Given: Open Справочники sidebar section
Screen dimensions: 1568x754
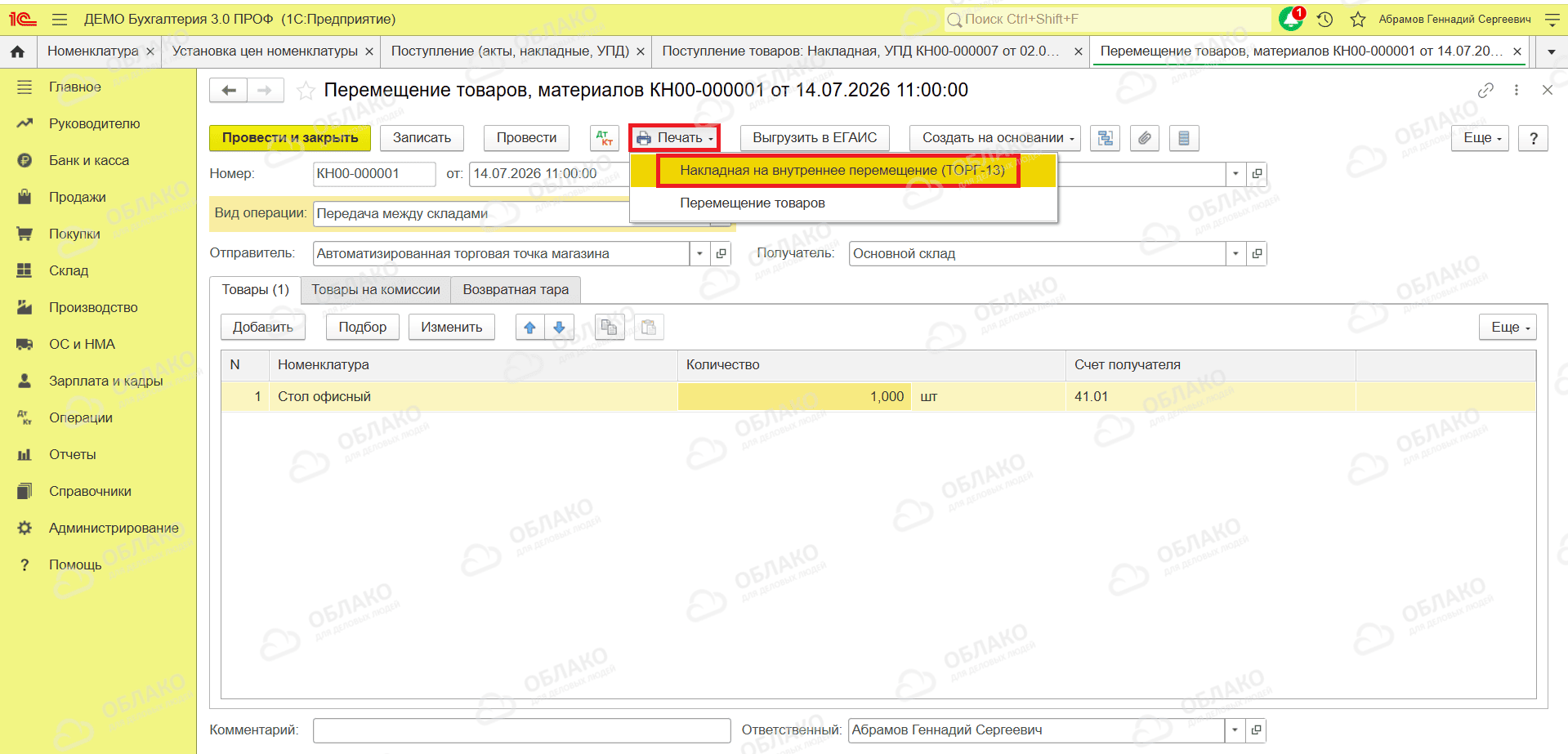Looking at the screenshot, I should tap(90, 491).
